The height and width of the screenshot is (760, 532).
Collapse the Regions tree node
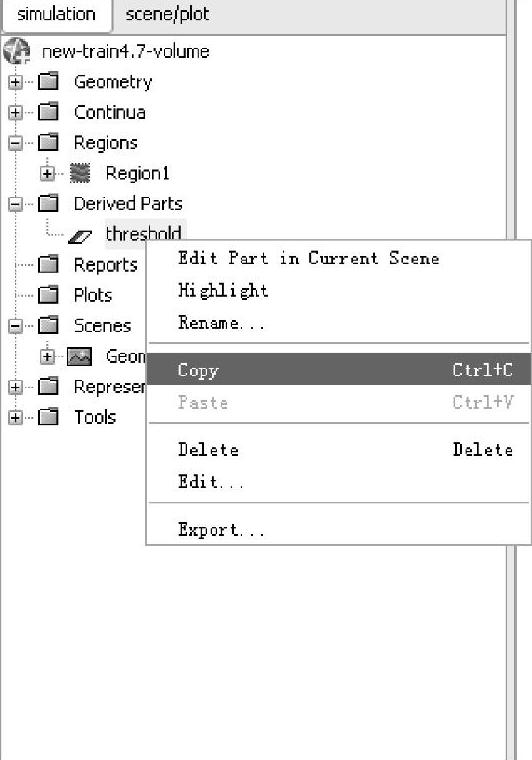16,143
